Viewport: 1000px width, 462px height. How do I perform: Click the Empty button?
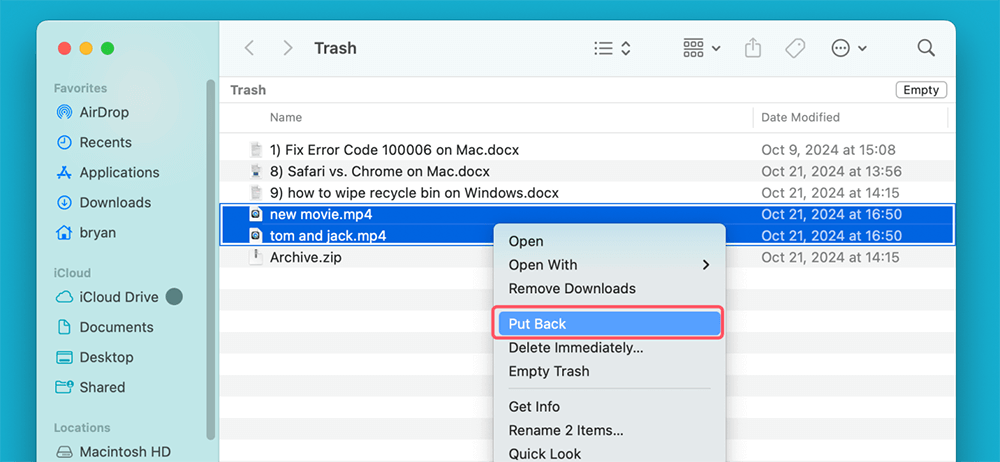tap(921, 90)
